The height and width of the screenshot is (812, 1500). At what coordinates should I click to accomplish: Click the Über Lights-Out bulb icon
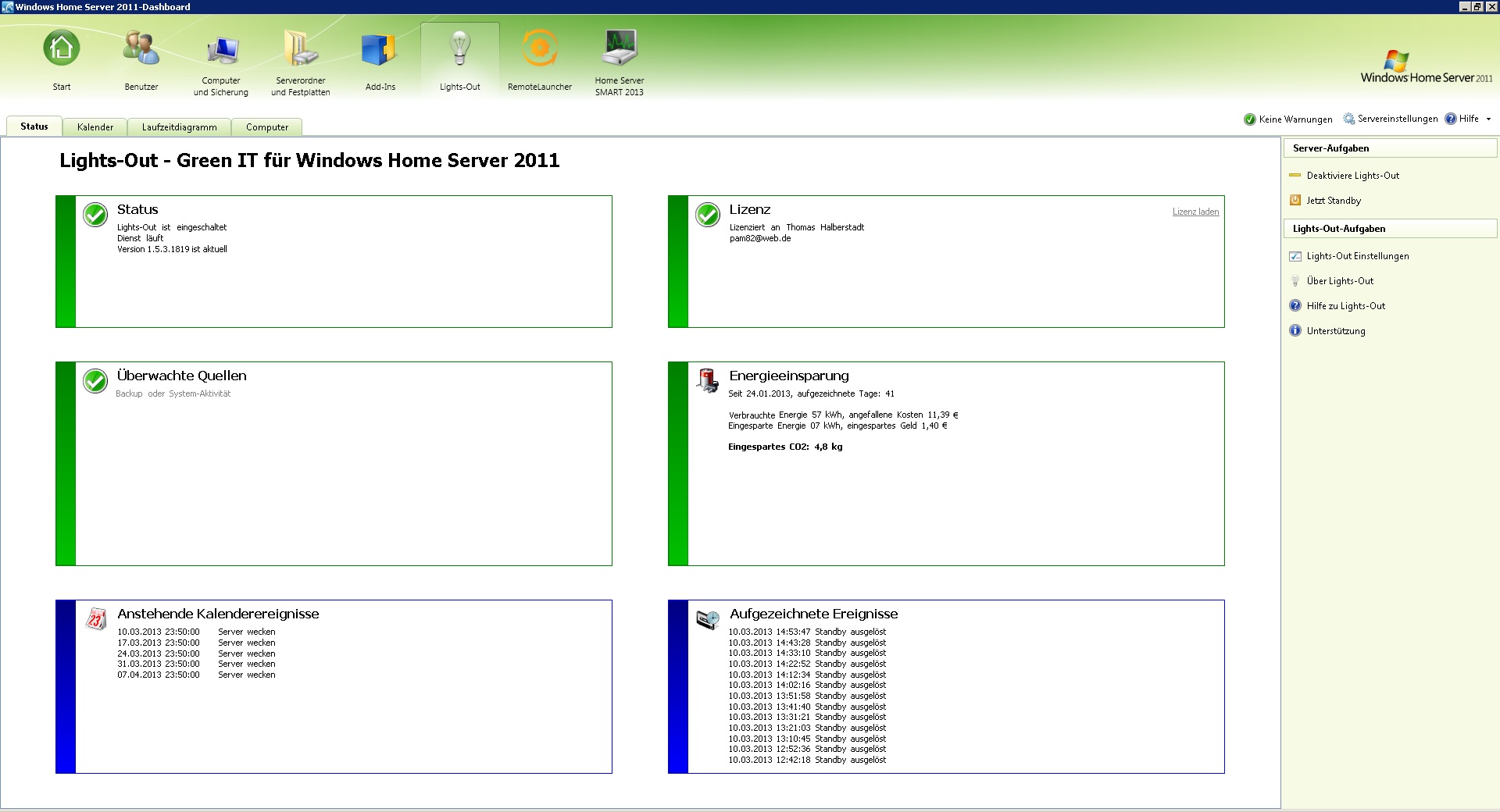coord(1295,281)
